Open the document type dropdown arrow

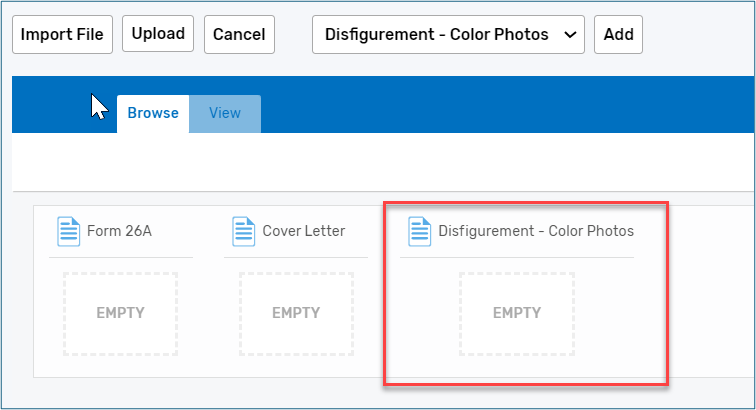[x=570, y=35]
